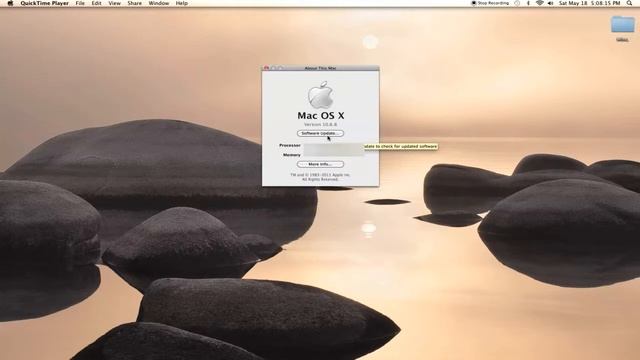Open the Apple menu
Viewport: 640px width, 360px height.
pos(10,3)
